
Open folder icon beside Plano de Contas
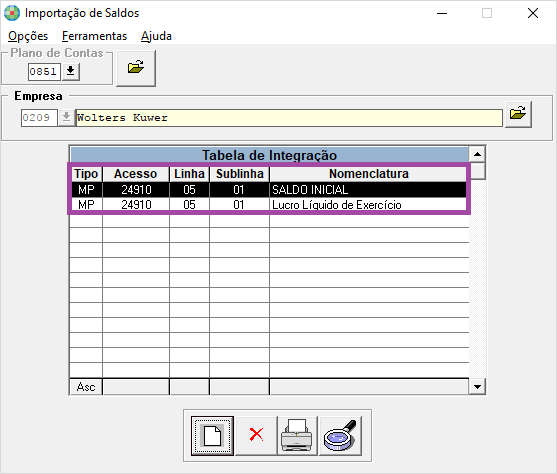(x=136, y=68)
